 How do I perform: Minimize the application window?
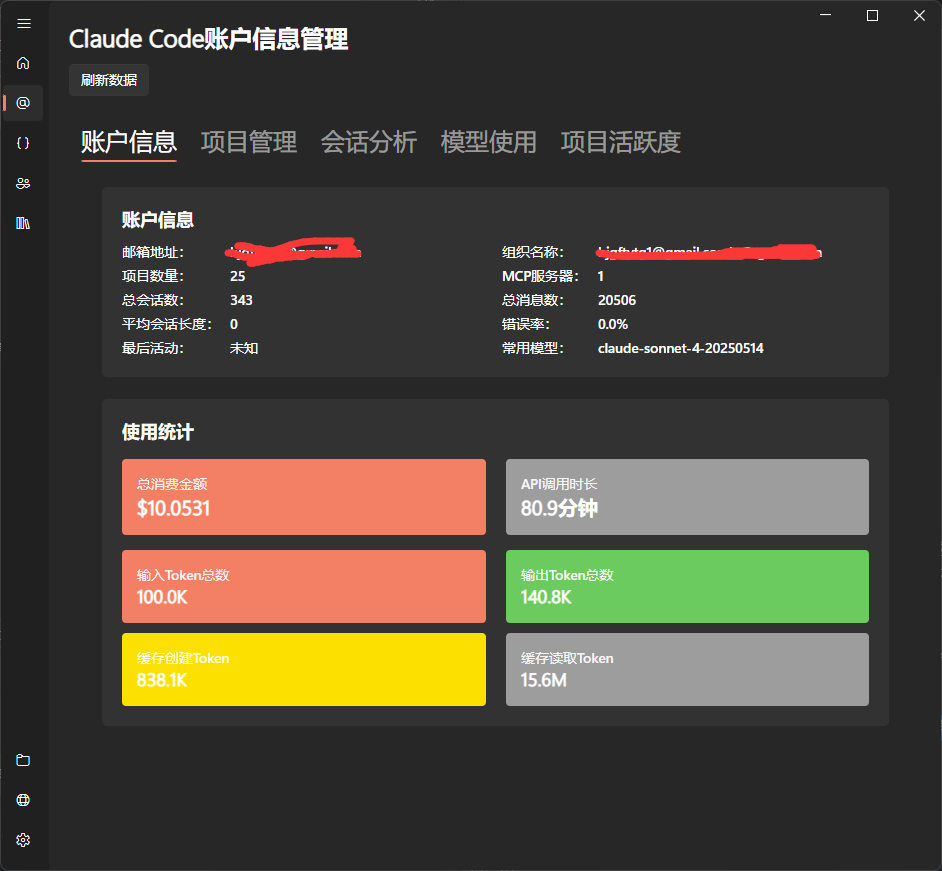825,15
